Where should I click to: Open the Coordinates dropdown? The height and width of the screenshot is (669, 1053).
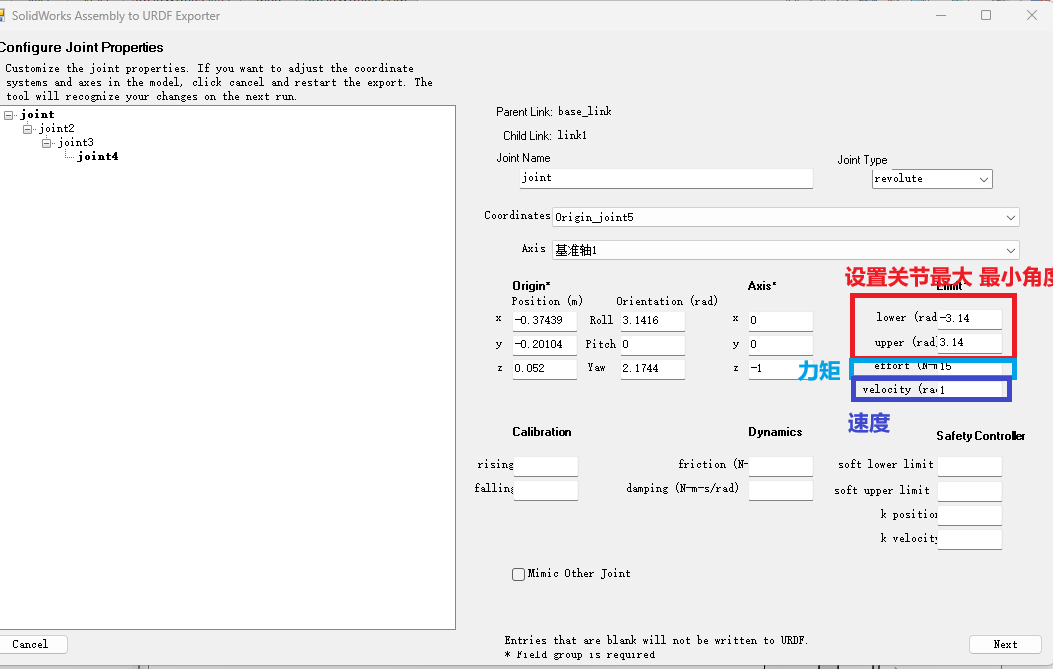click(785, 217)
